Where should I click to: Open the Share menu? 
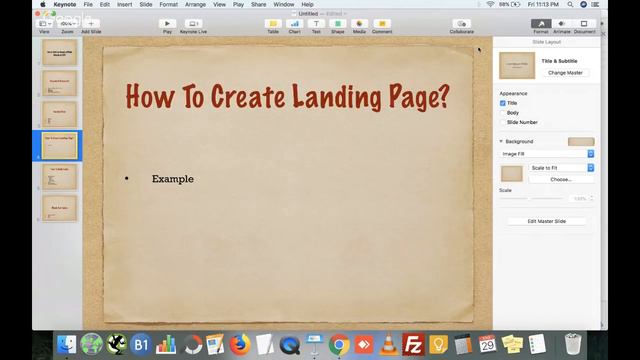258,4
